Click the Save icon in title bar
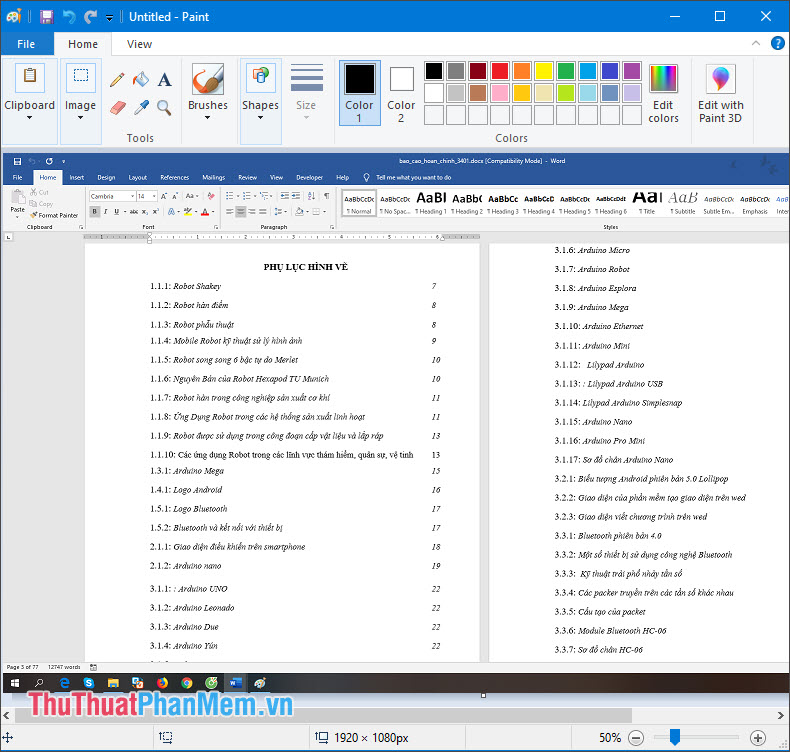This screenshot has height=752, width=790. [x=46, y=17]
